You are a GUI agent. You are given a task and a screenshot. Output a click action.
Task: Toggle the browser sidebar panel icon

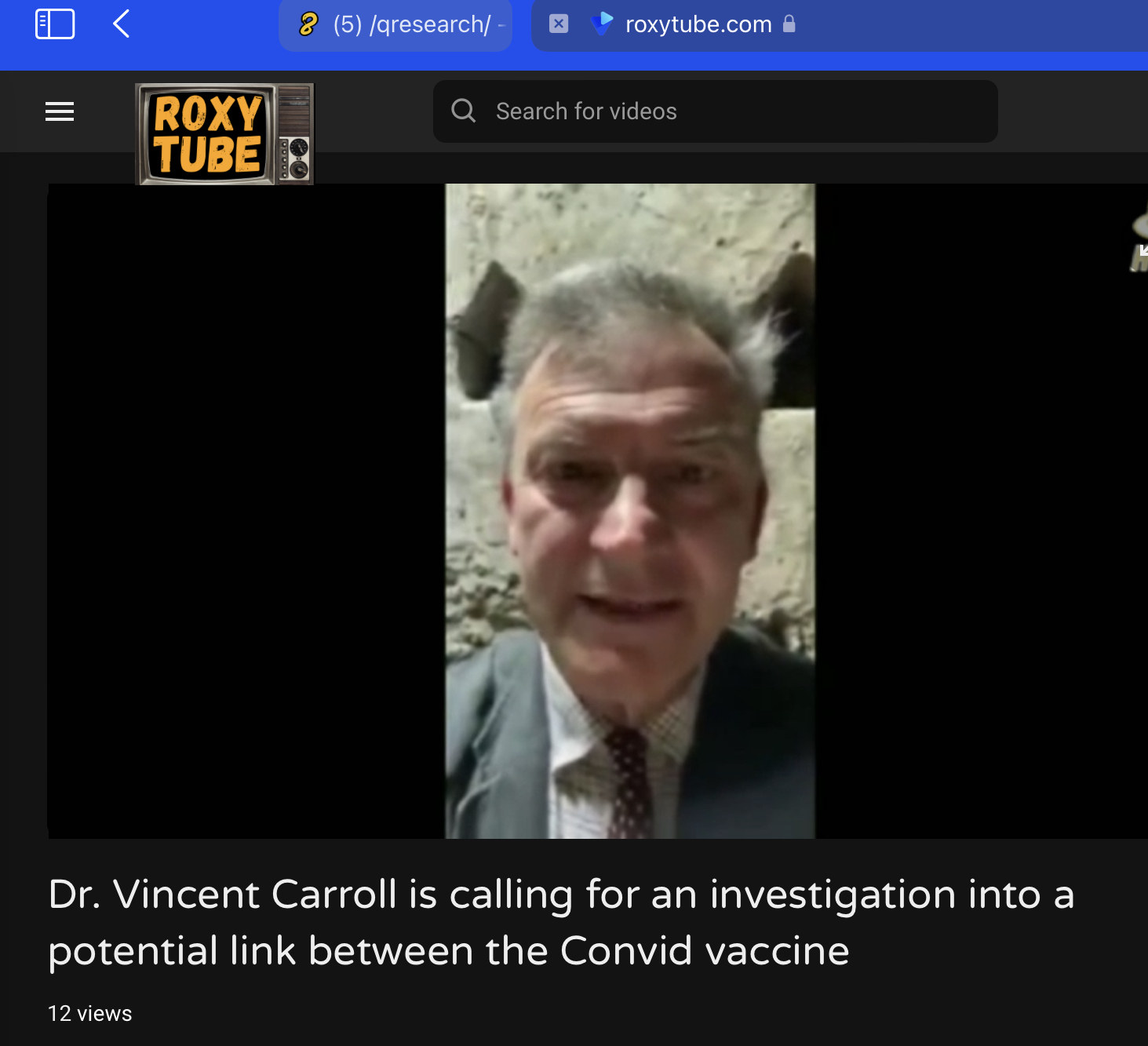click(x=55, y=24)
